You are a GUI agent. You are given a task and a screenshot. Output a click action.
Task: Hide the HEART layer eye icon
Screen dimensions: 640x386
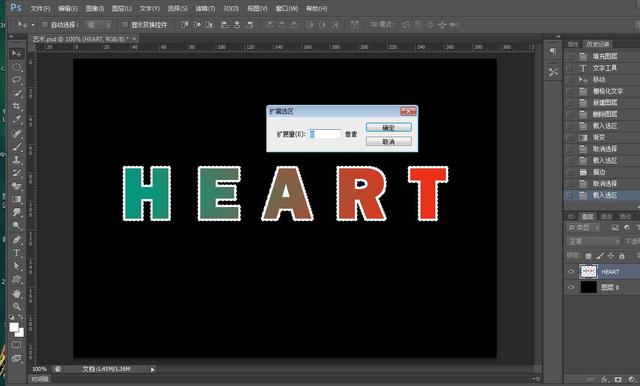click(571, 272)
